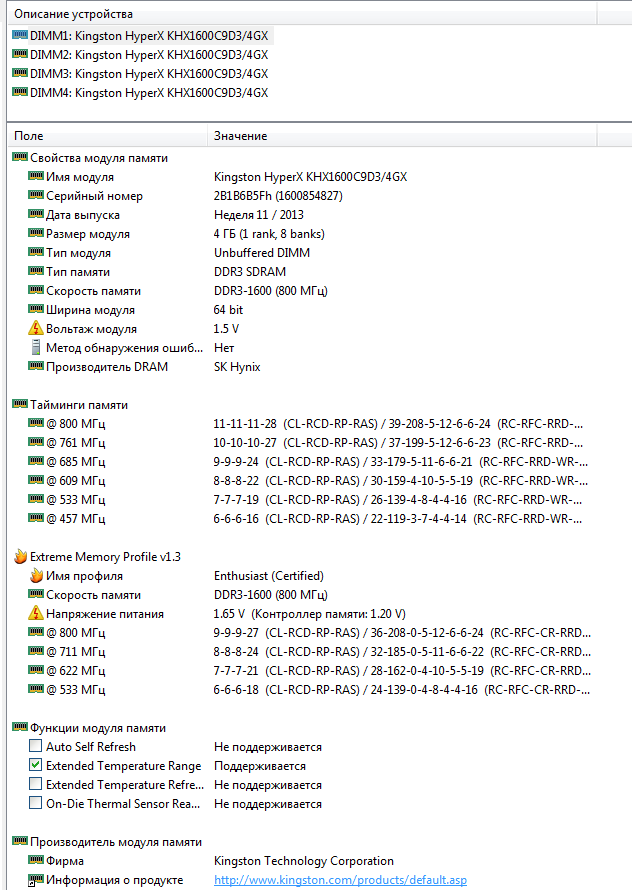Click the 'Вольтаж модуля' warning icon
The height and width of the screenshot is (890, 632).
[36, 328]
